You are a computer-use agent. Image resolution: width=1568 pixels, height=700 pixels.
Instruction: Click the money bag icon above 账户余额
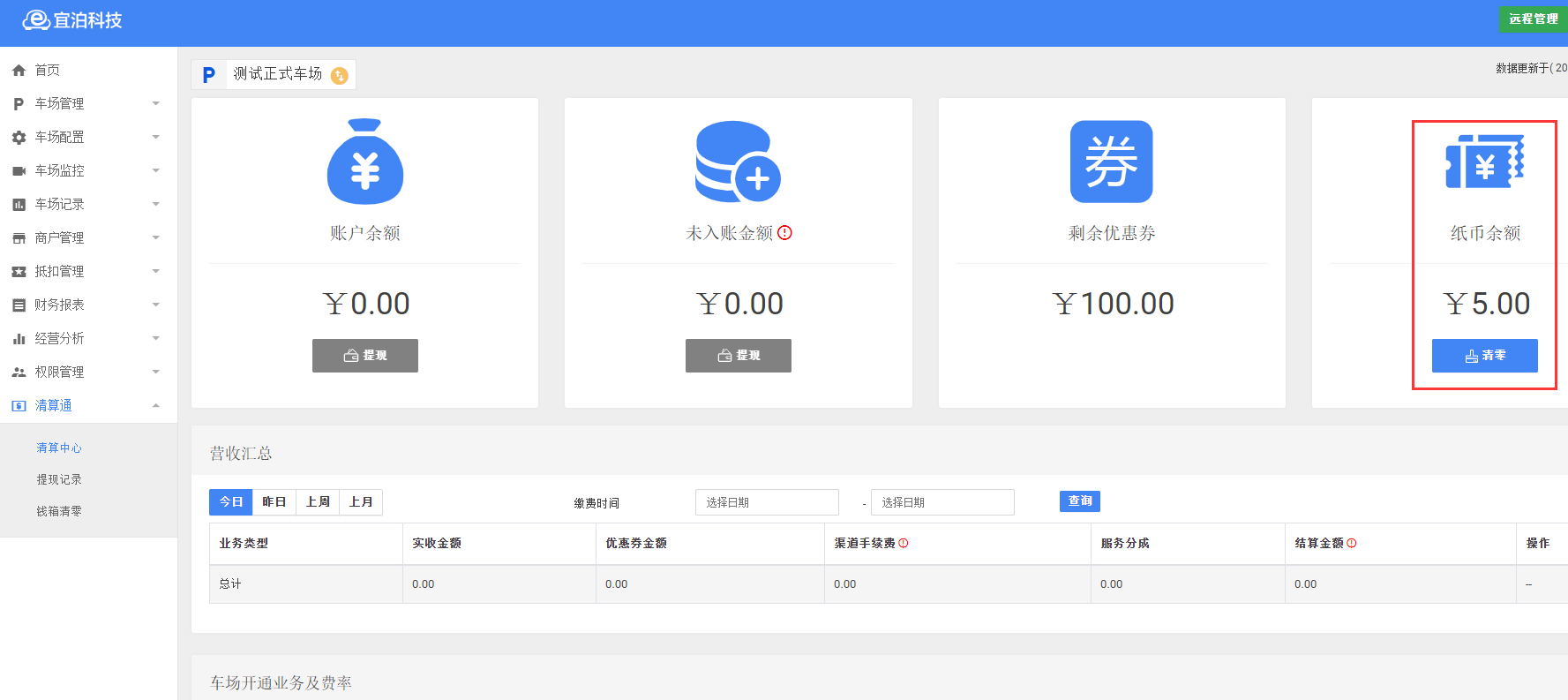pyautogui.click(x=365, y=162)
